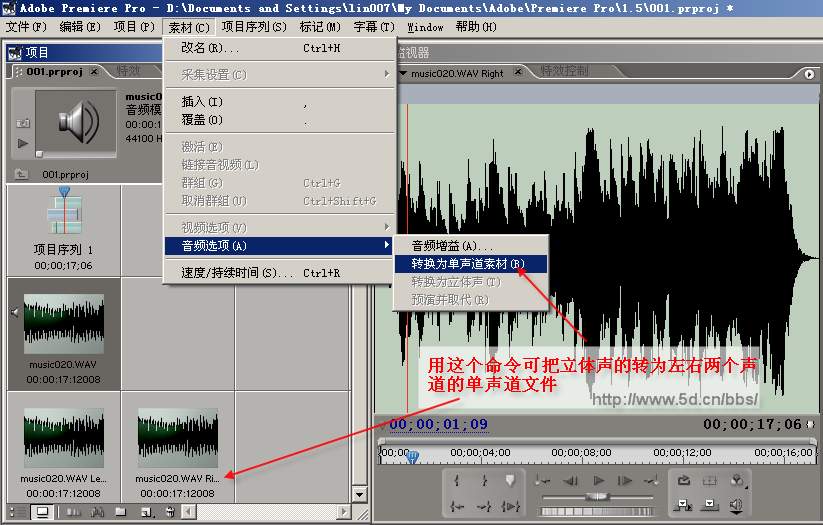Open the 项目序列(S) menu
823x525 pixels.
pyautogui.click(x=254, y=27)
